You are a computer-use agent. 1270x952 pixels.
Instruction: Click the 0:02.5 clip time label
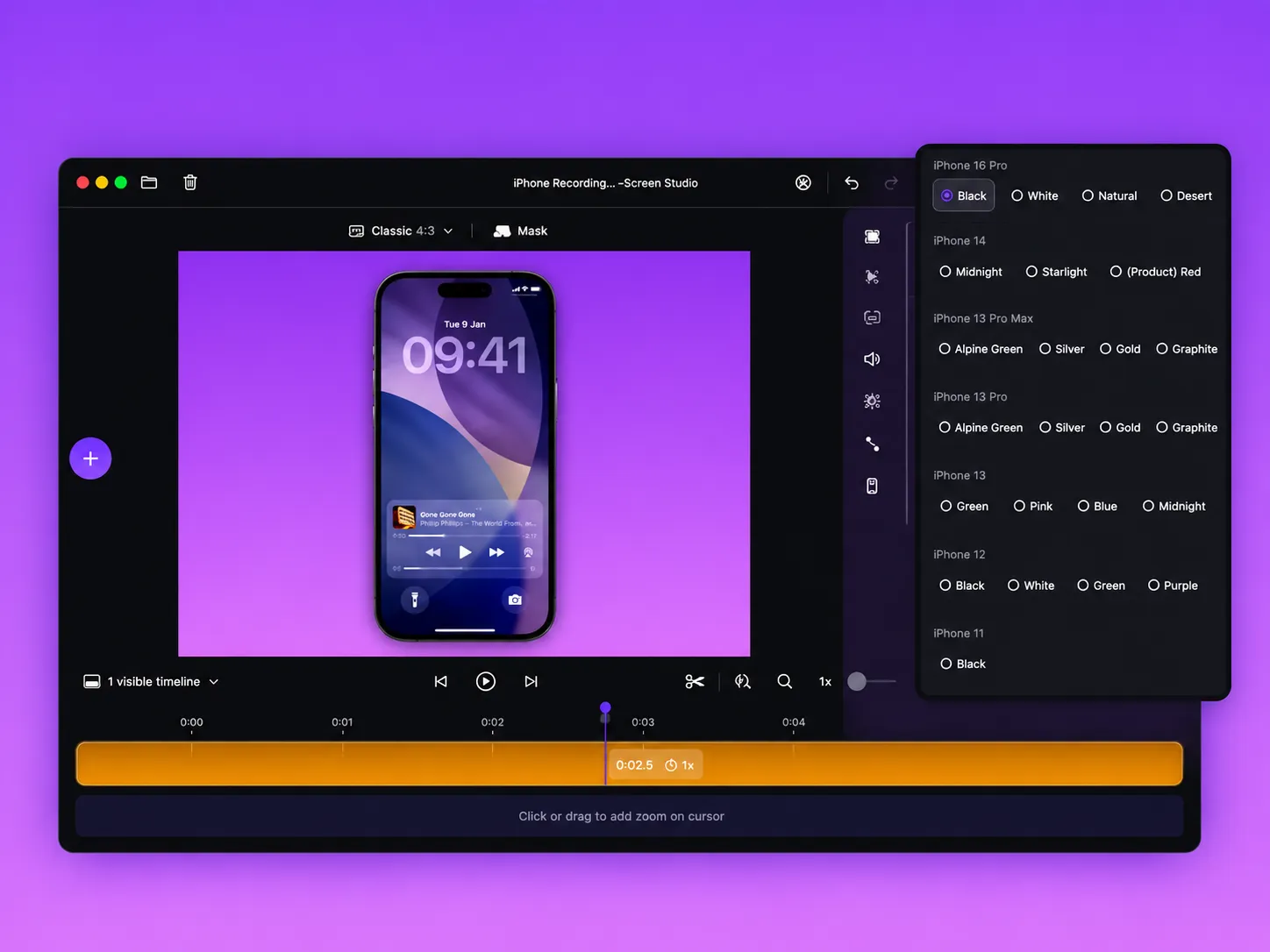634,765
